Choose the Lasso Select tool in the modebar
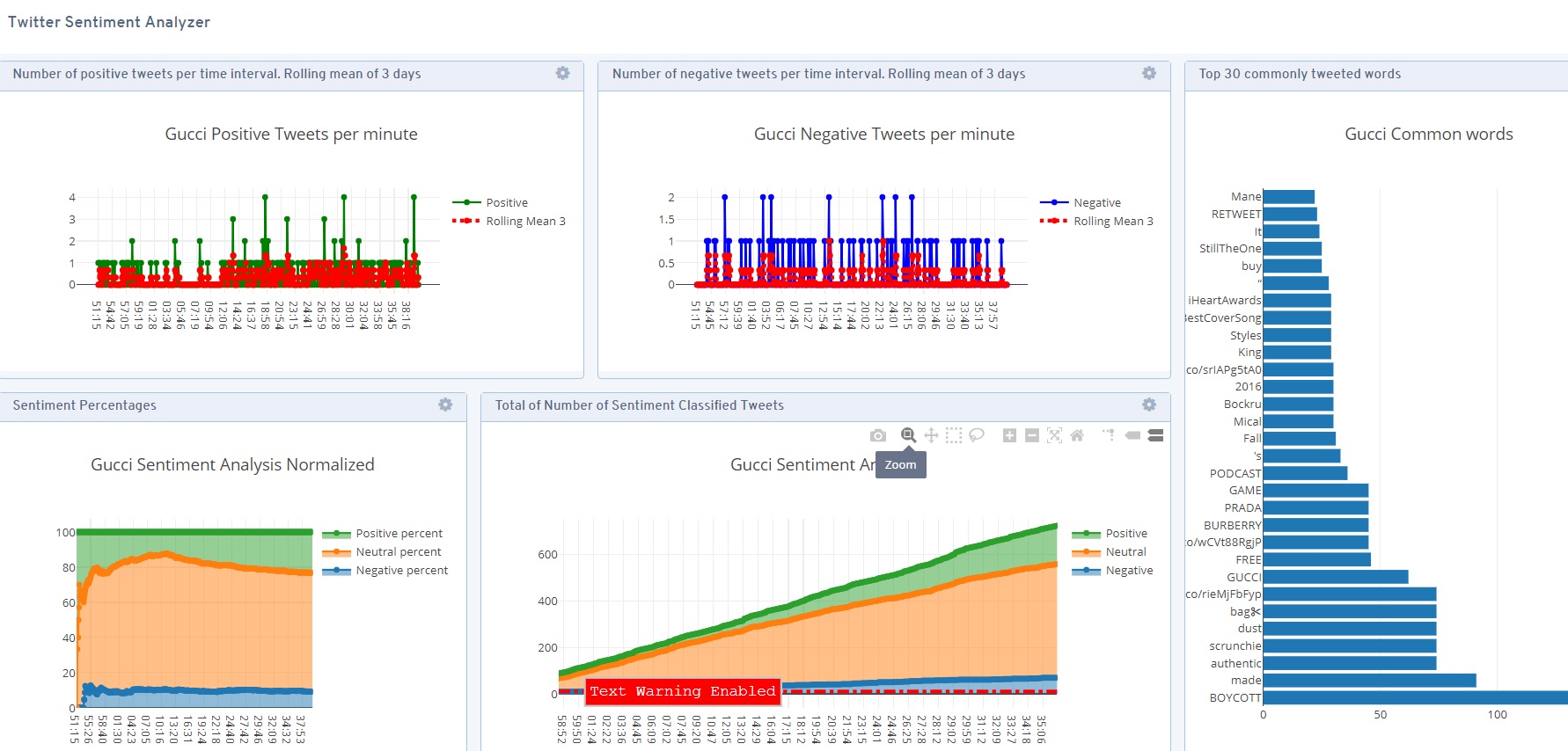1568x751 pixels. click(977, 435)
